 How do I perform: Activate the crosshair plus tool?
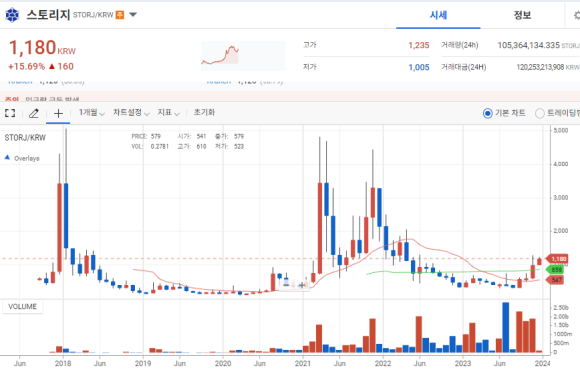58,113
